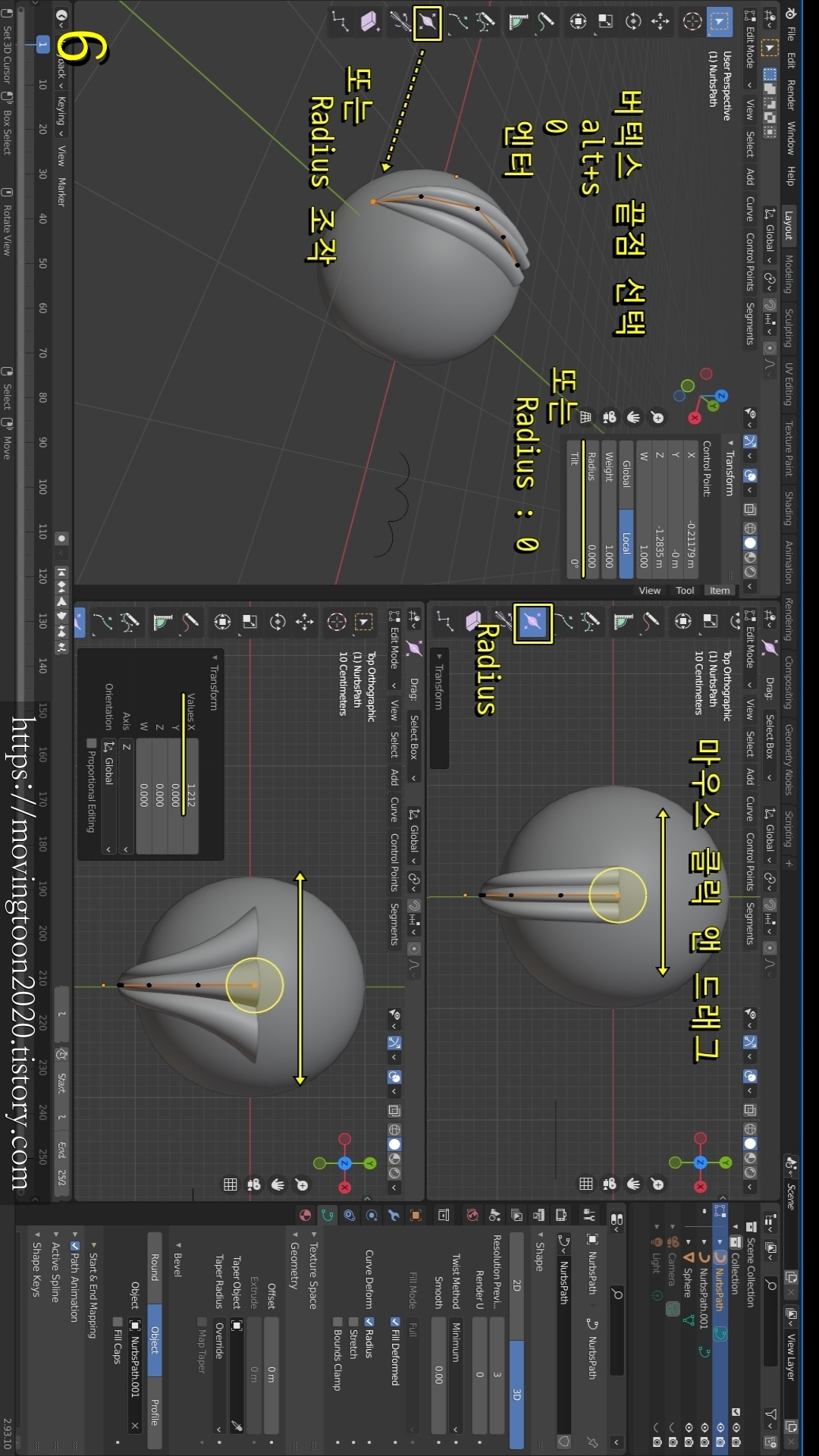819x1456 pixels.
Task: Uncheck the Radius checkbox under Curve Deform
Action: (369, 1322)
